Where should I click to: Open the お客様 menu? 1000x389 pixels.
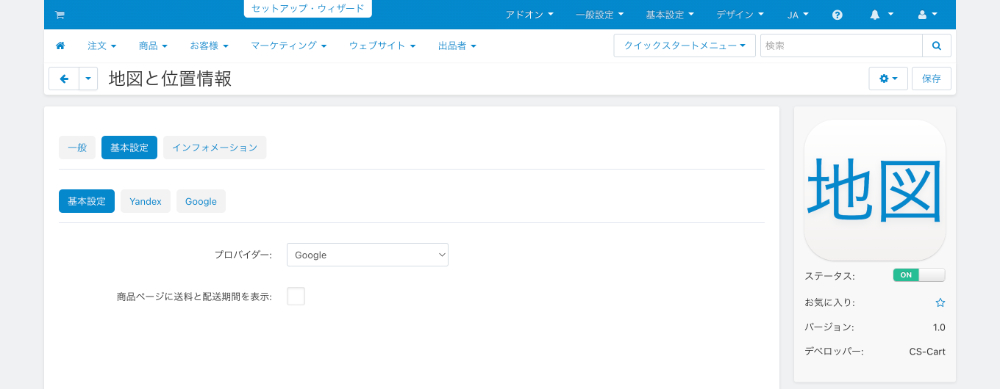tap(209, 46)
